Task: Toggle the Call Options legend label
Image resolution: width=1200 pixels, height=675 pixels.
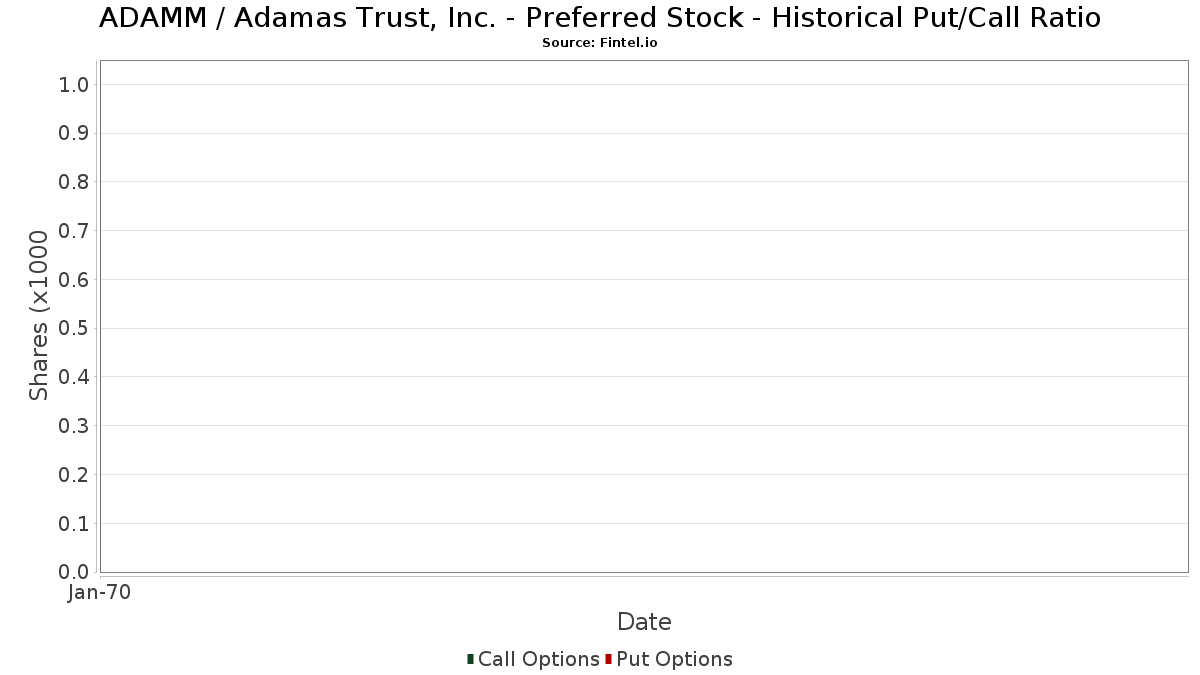Action: point(538,659)
